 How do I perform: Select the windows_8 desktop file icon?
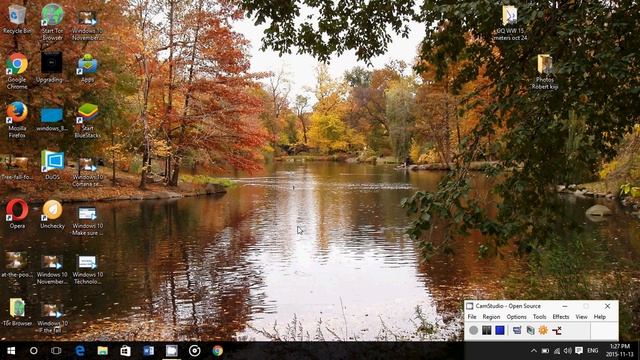[52, 119]
